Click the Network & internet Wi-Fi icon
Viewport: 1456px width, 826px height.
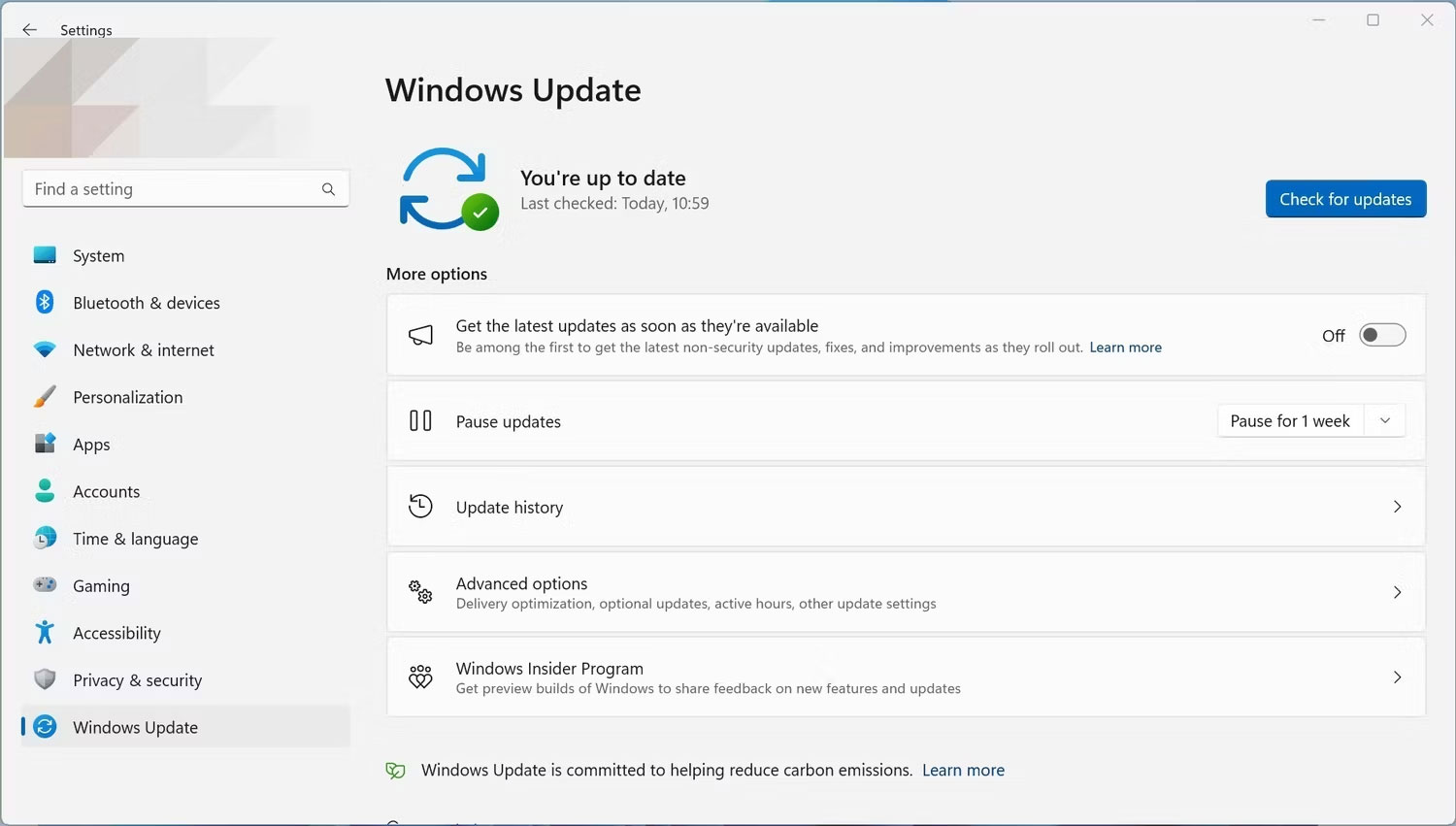coord(45,349)
